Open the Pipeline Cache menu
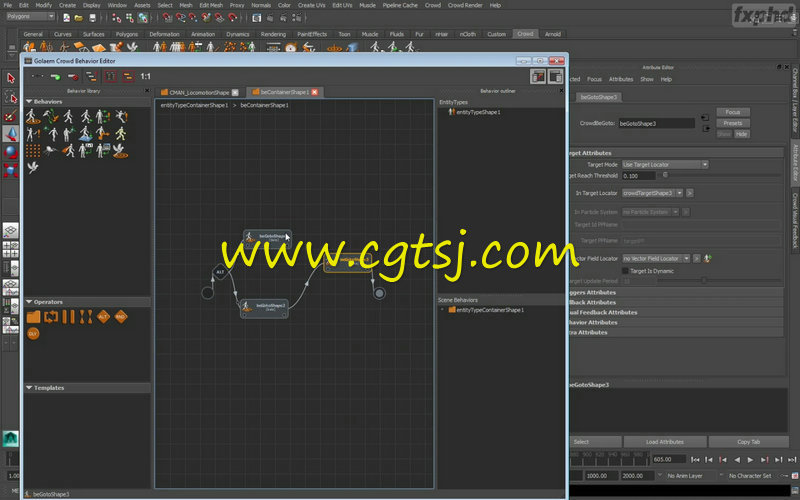The height and width of the screenshot is (500, 800). click(x=399, y=5)
